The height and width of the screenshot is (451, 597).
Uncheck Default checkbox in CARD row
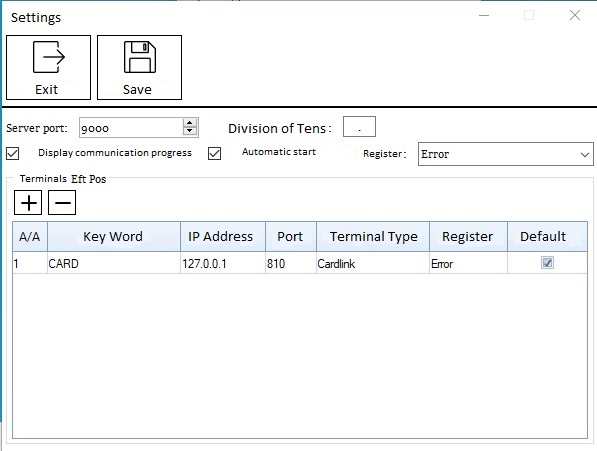tap(547, 263)
